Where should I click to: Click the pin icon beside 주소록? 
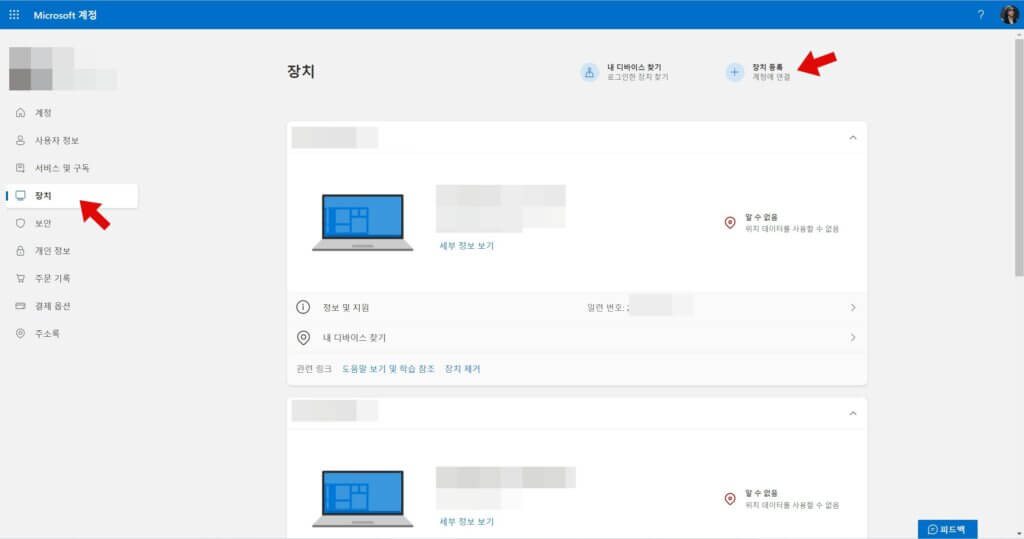[20, 333]
